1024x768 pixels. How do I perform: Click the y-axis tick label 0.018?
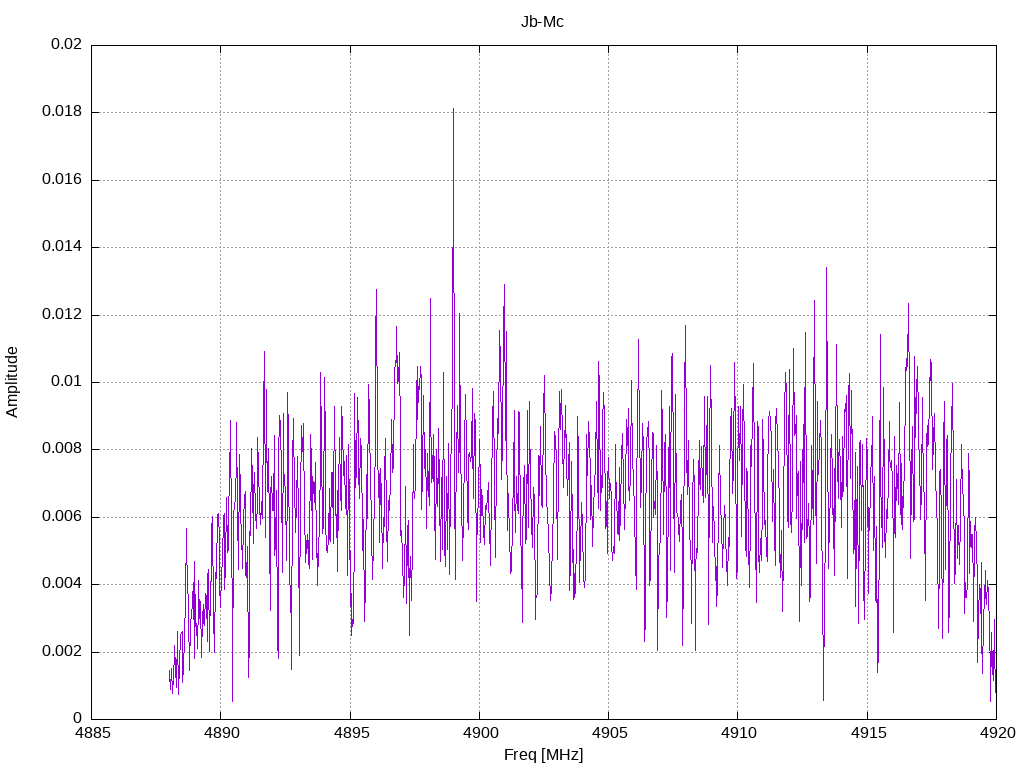pos(62,112)
